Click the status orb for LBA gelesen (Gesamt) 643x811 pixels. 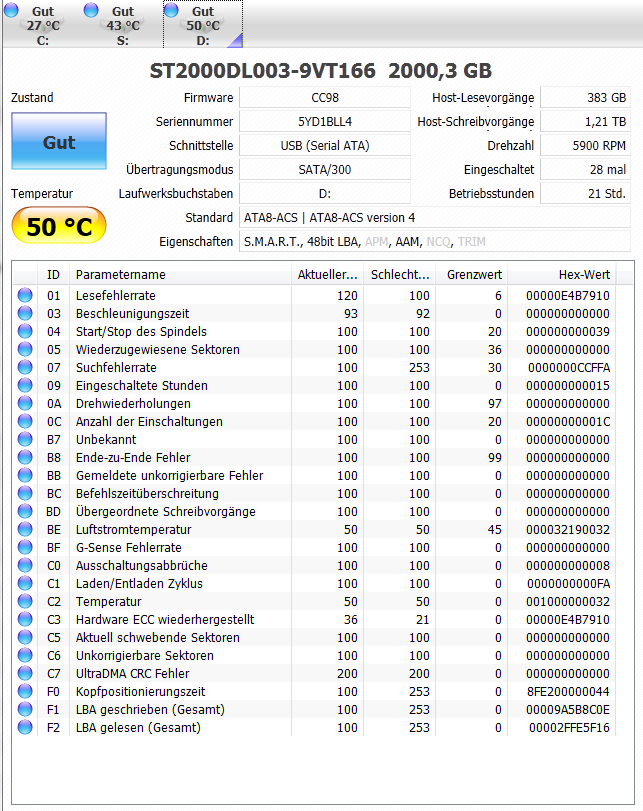[25, 727]
